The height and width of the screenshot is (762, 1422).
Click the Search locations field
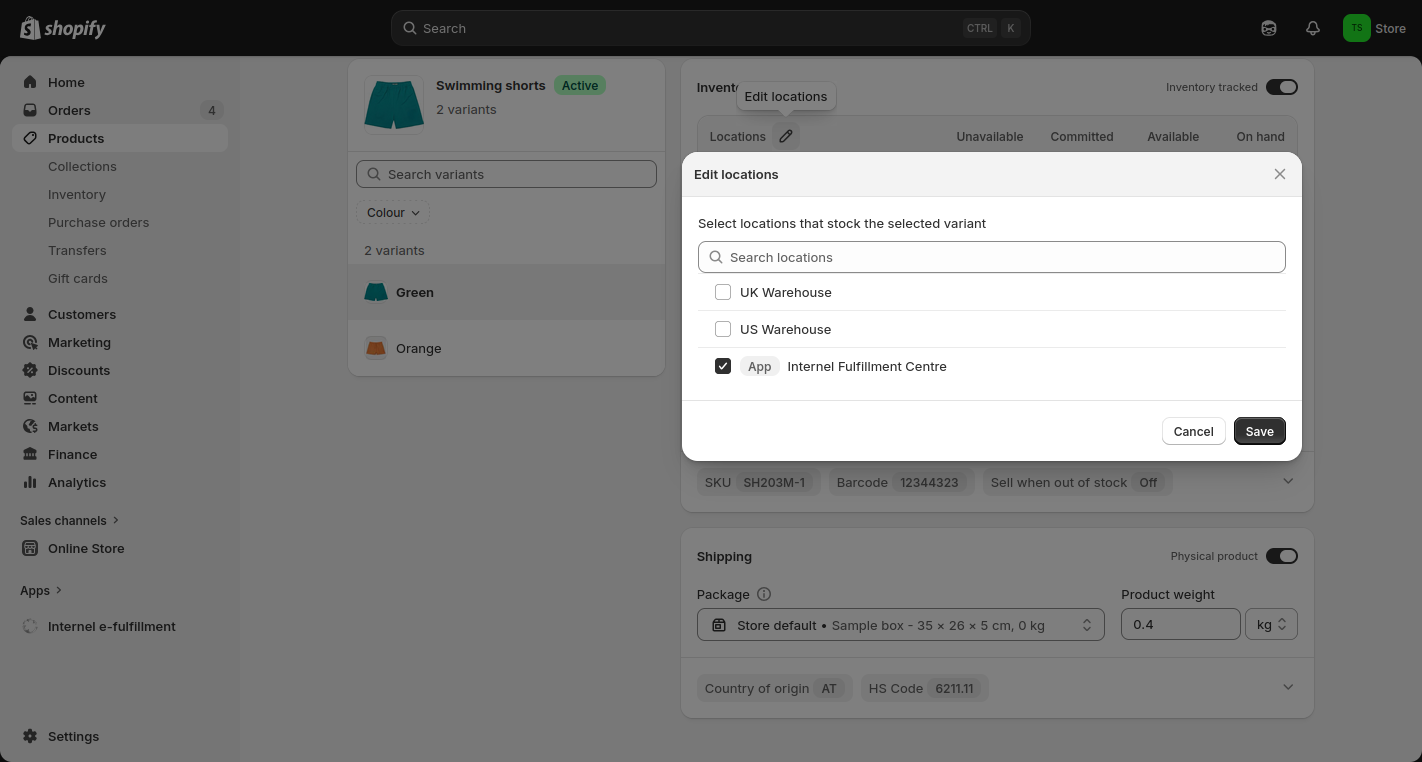click(x=991, y=257)
